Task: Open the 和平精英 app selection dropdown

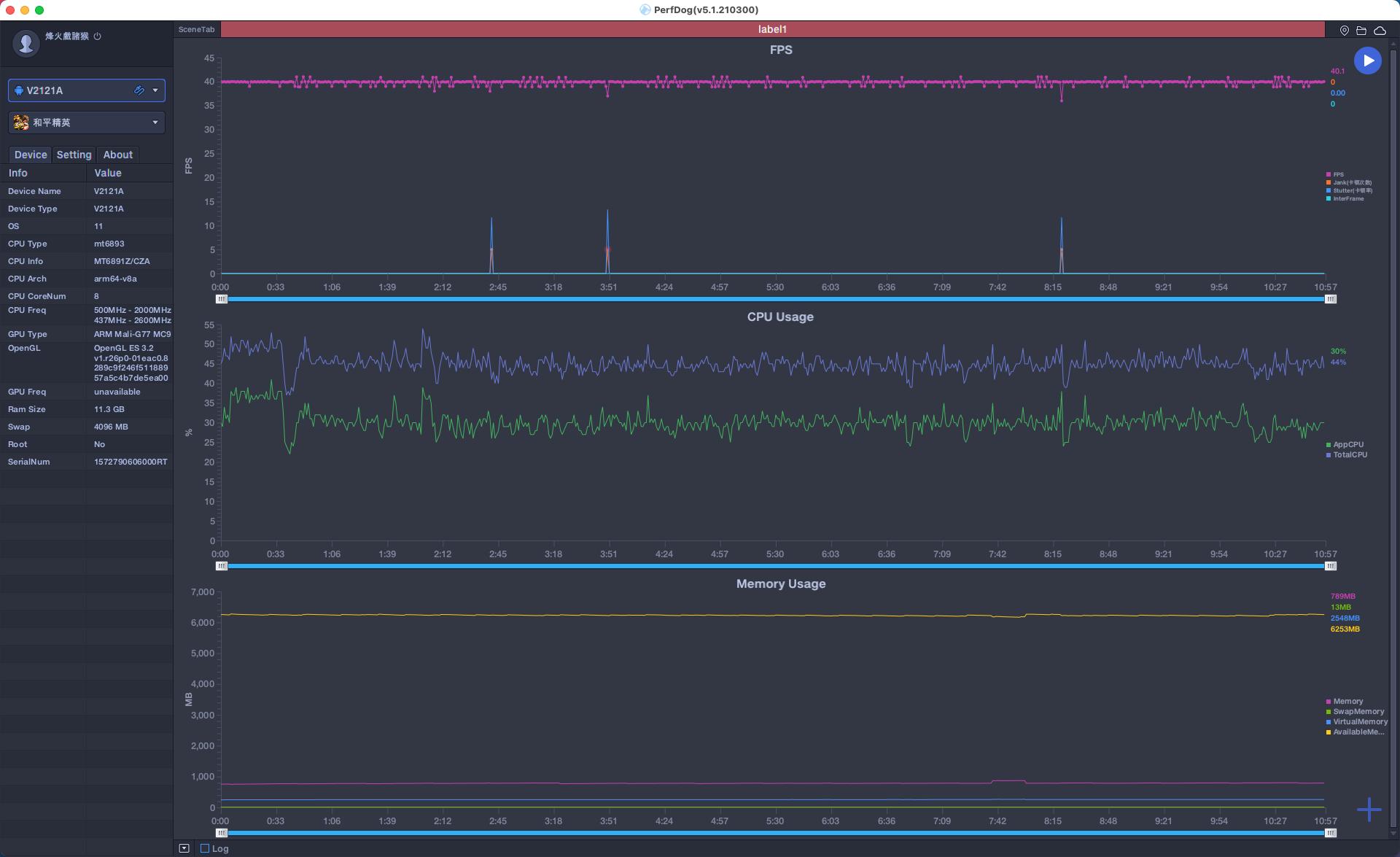Action: tap(155, 123)
